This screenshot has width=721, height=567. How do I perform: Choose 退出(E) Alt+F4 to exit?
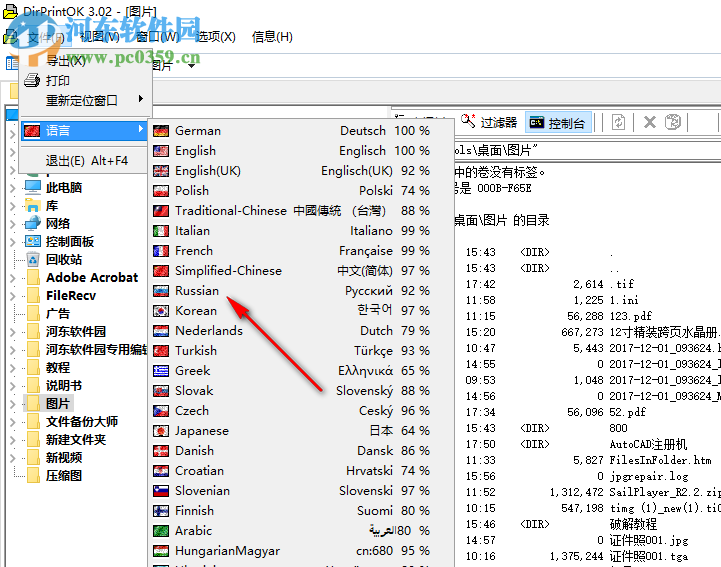coord(85,161)
